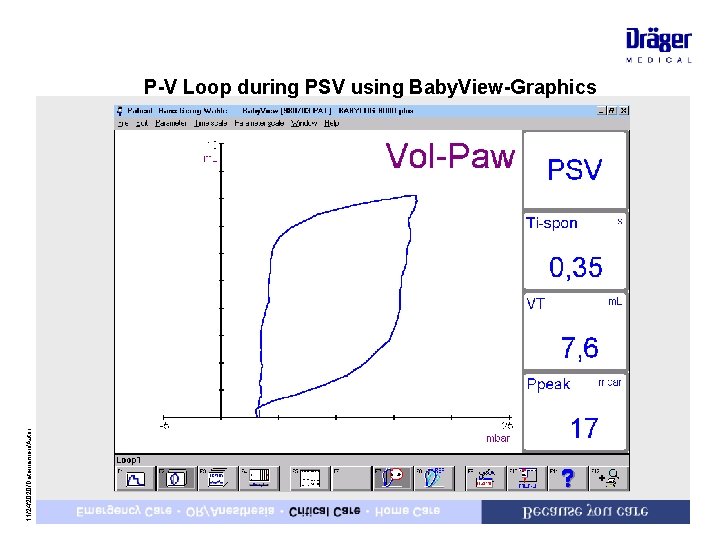Click the F4 list panel icon
Screen dimensions: 720x540
pos(259,478)
